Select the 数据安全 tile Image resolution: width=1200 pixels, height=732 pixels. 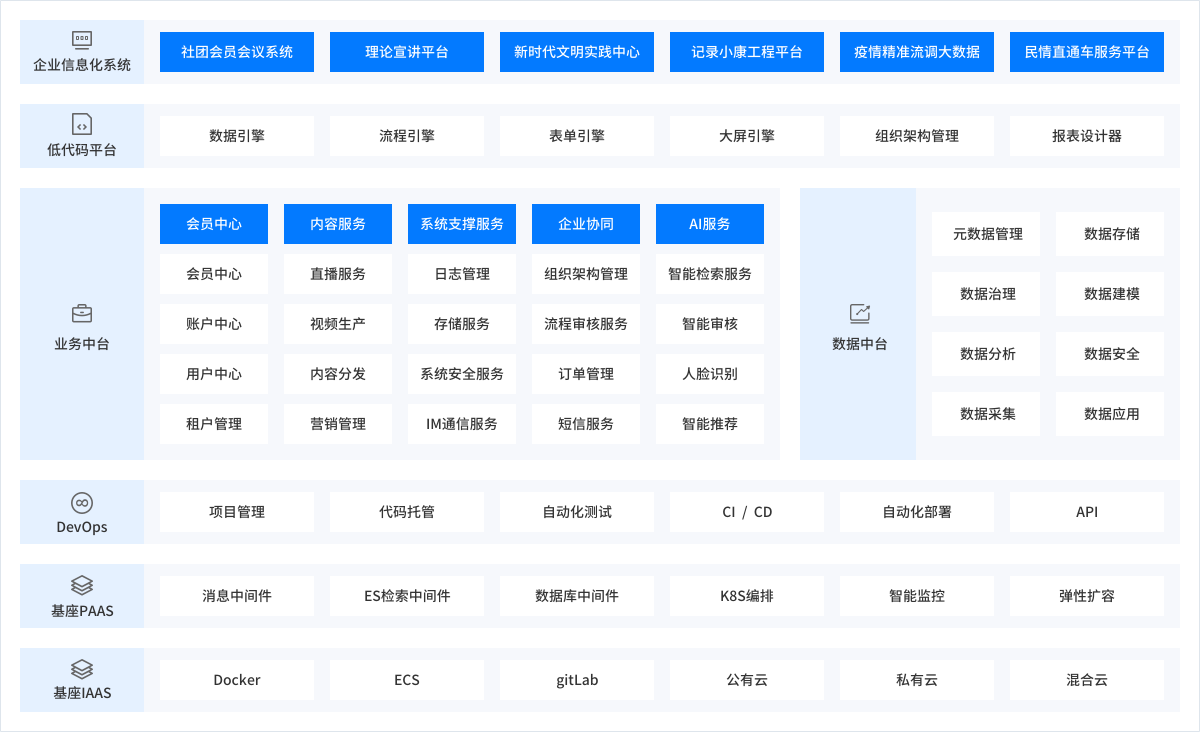click(x=1111, y=354)
